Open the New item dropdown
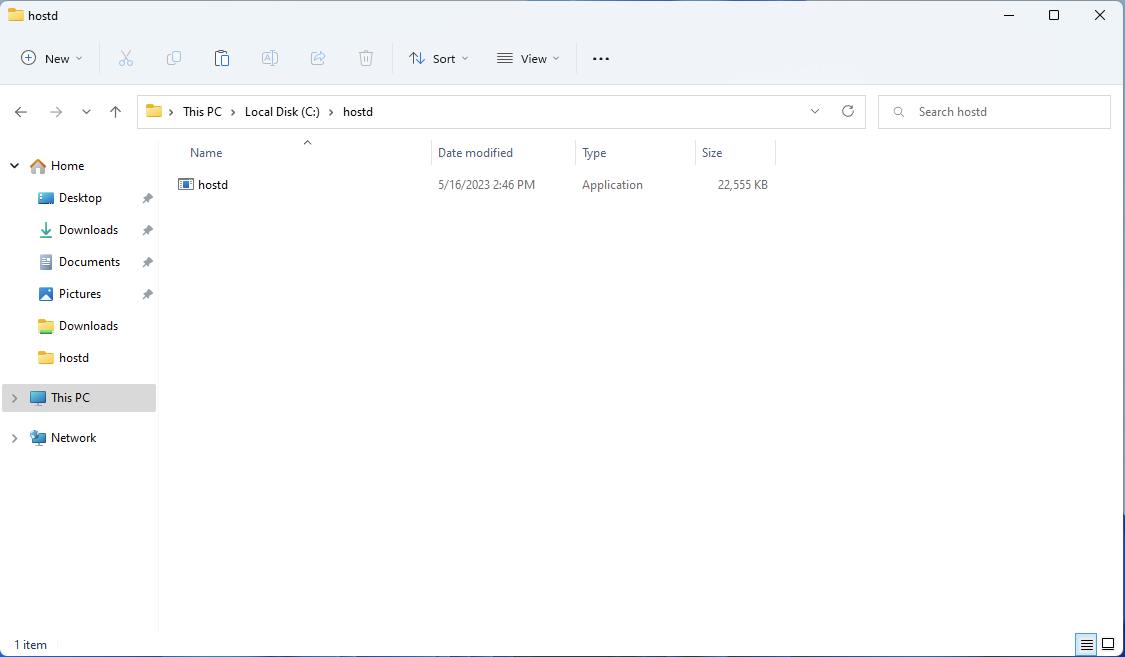 pos(52,59)
